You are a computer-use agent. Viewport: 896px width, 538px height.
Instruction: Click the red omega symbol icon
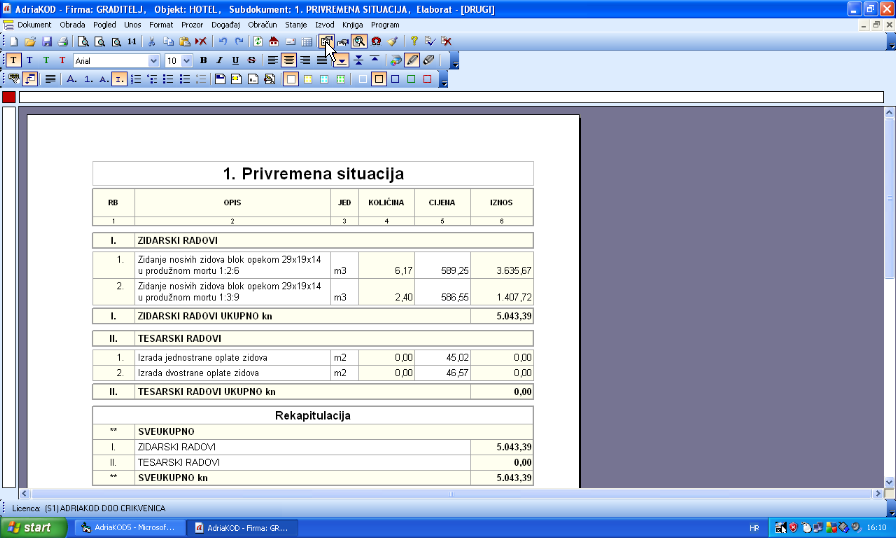pyautogui.click(x=376, y=42)
